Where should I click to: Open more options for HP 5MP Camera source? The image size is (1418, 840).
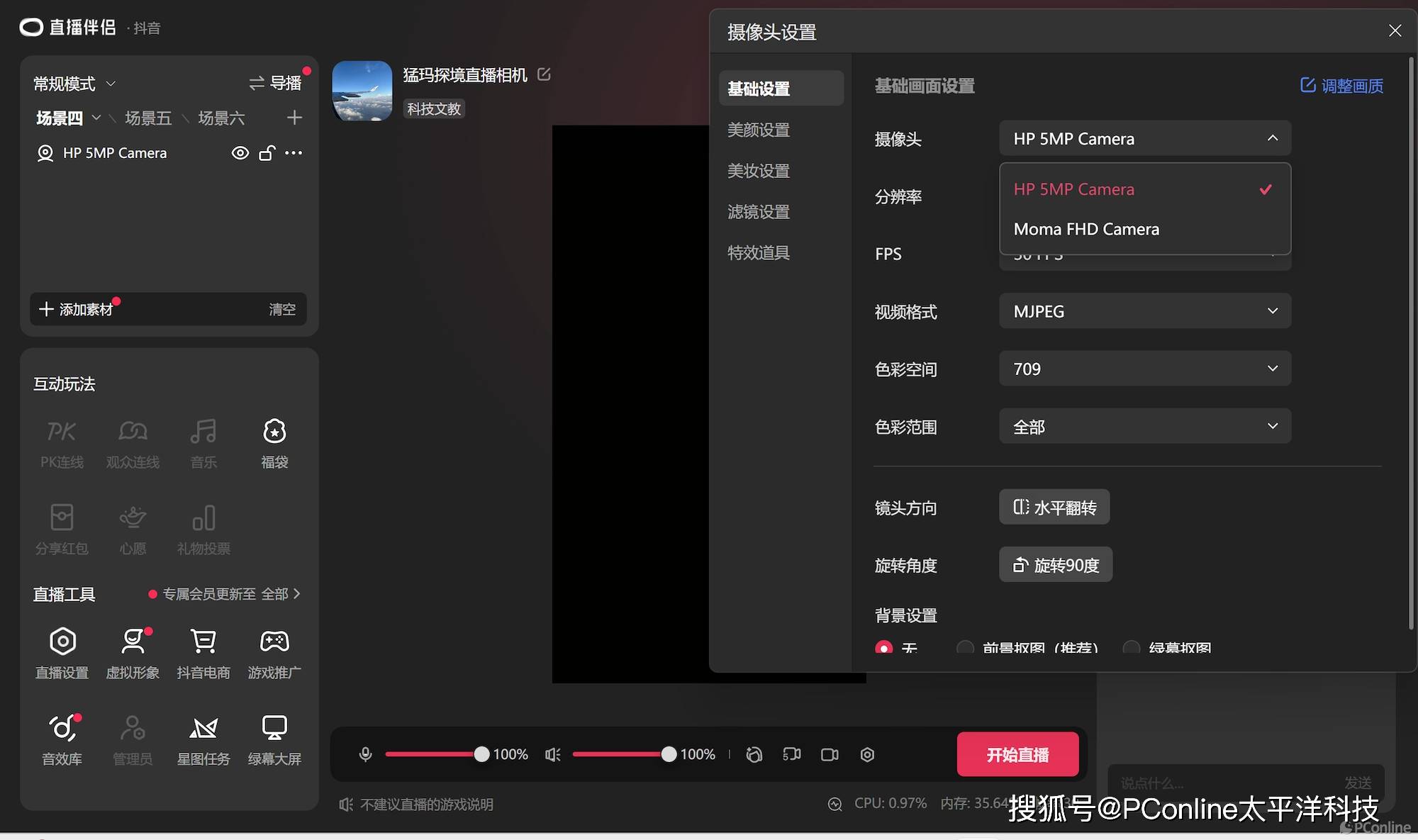click(294, 152)
